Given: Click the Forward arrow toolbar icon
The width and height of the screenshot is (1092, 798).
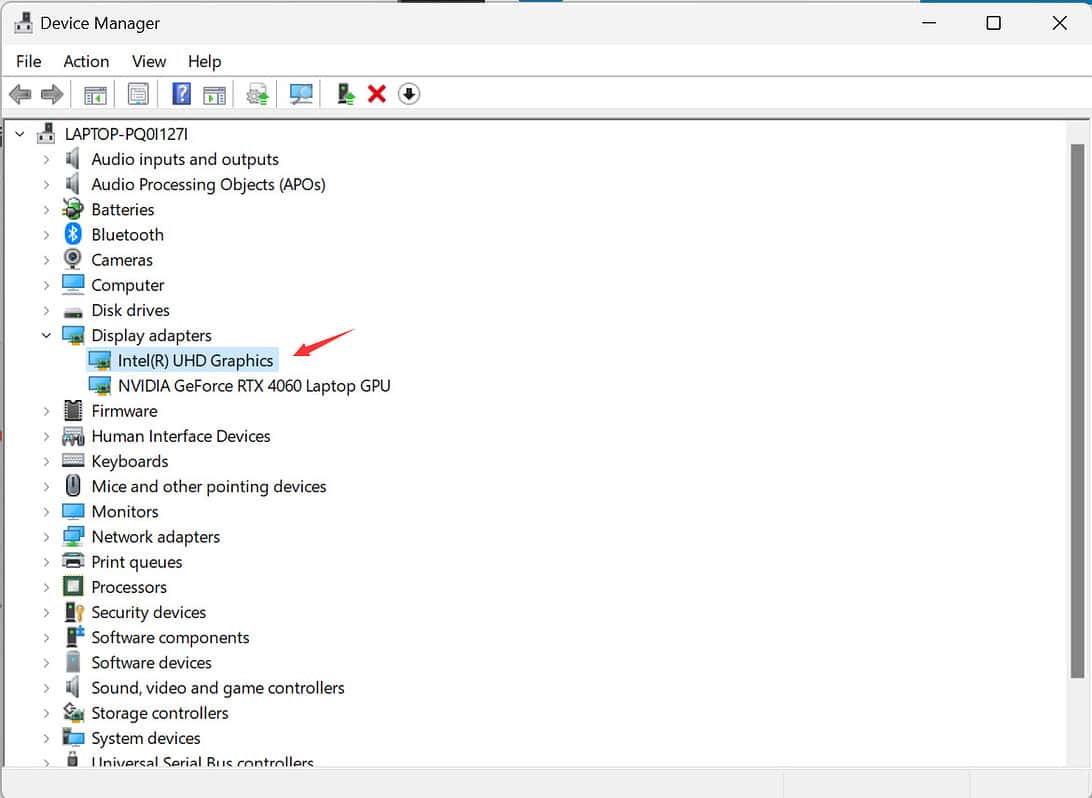Looking at the screenshot, I should 52,94.
